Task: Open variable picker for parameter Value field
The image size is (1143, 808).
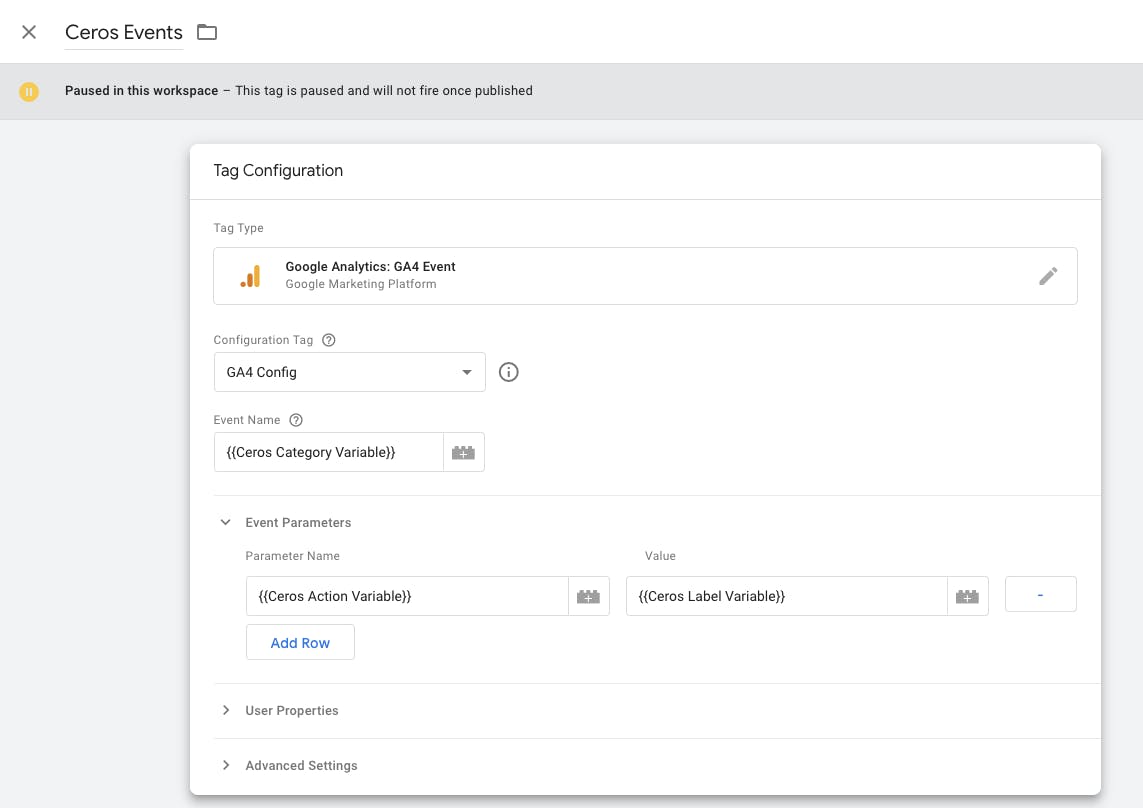Action: click(967, 596)
